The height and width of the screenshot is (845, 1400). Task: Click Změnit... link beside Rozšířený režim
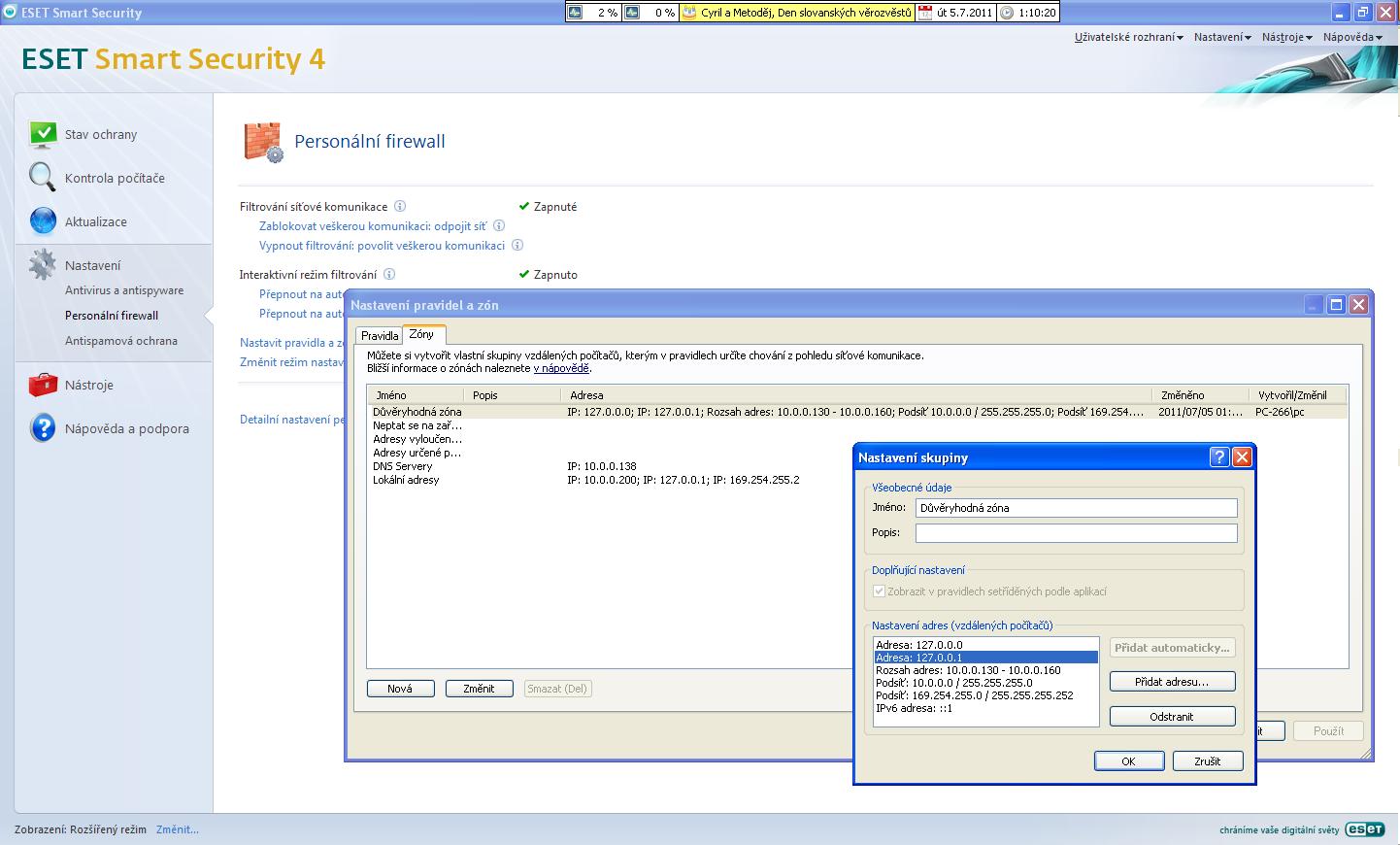(177, 829)
